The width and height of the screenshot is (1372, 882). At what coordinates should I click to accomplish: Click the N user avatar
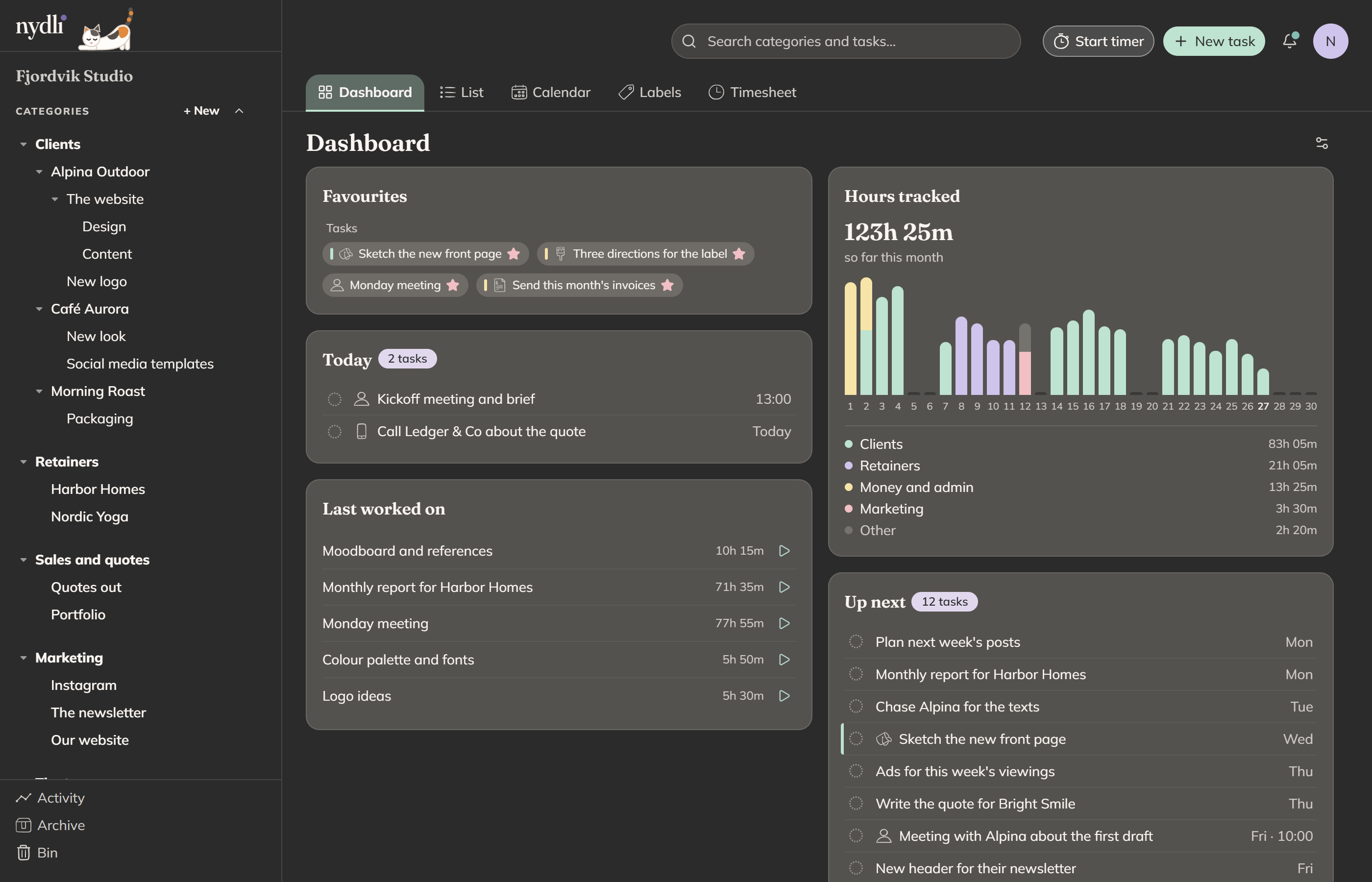(1330, 41)
